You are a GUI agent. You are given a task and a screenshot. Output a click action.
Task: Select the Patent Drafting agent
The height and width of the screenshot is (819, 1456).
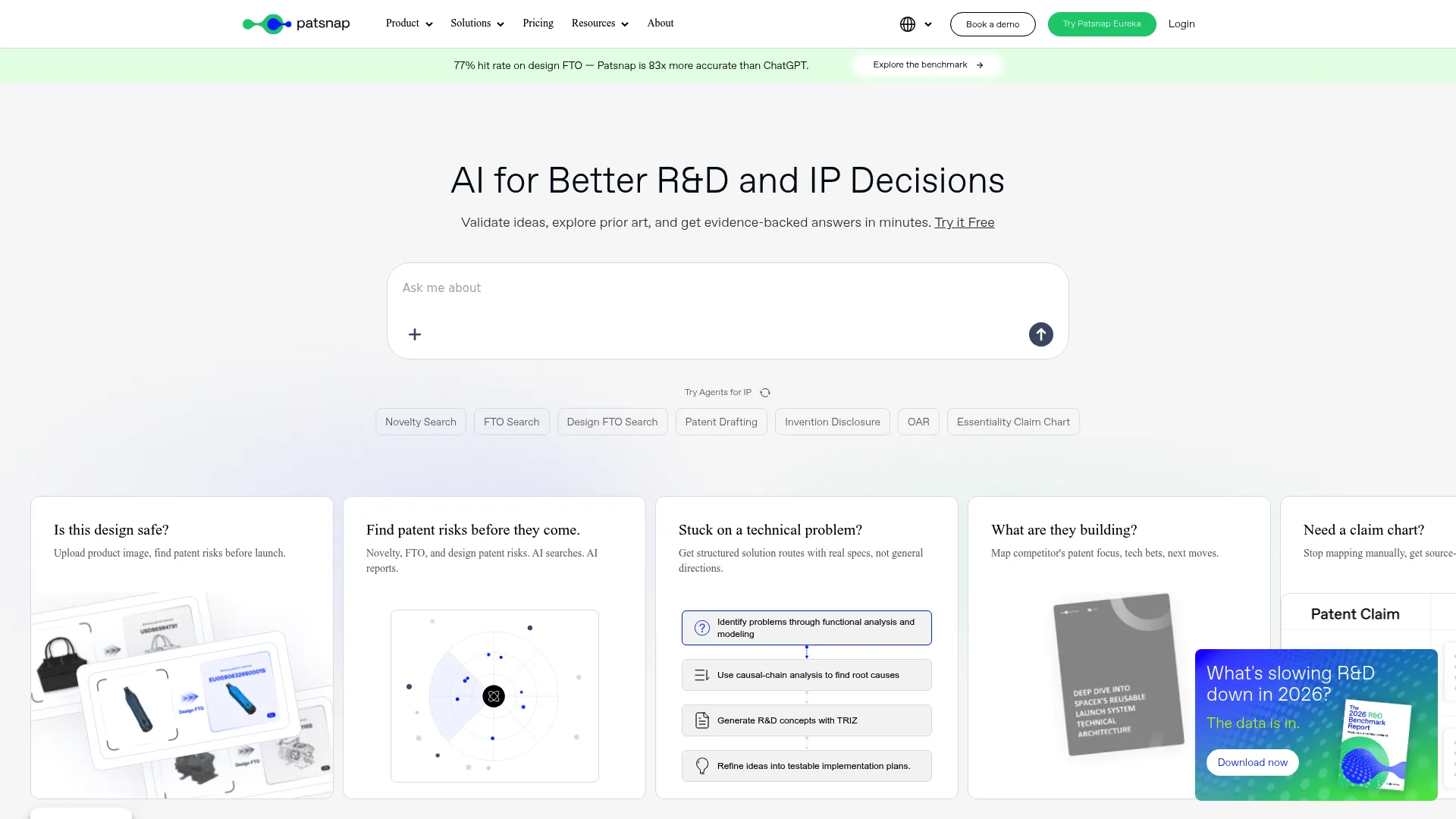721,422
